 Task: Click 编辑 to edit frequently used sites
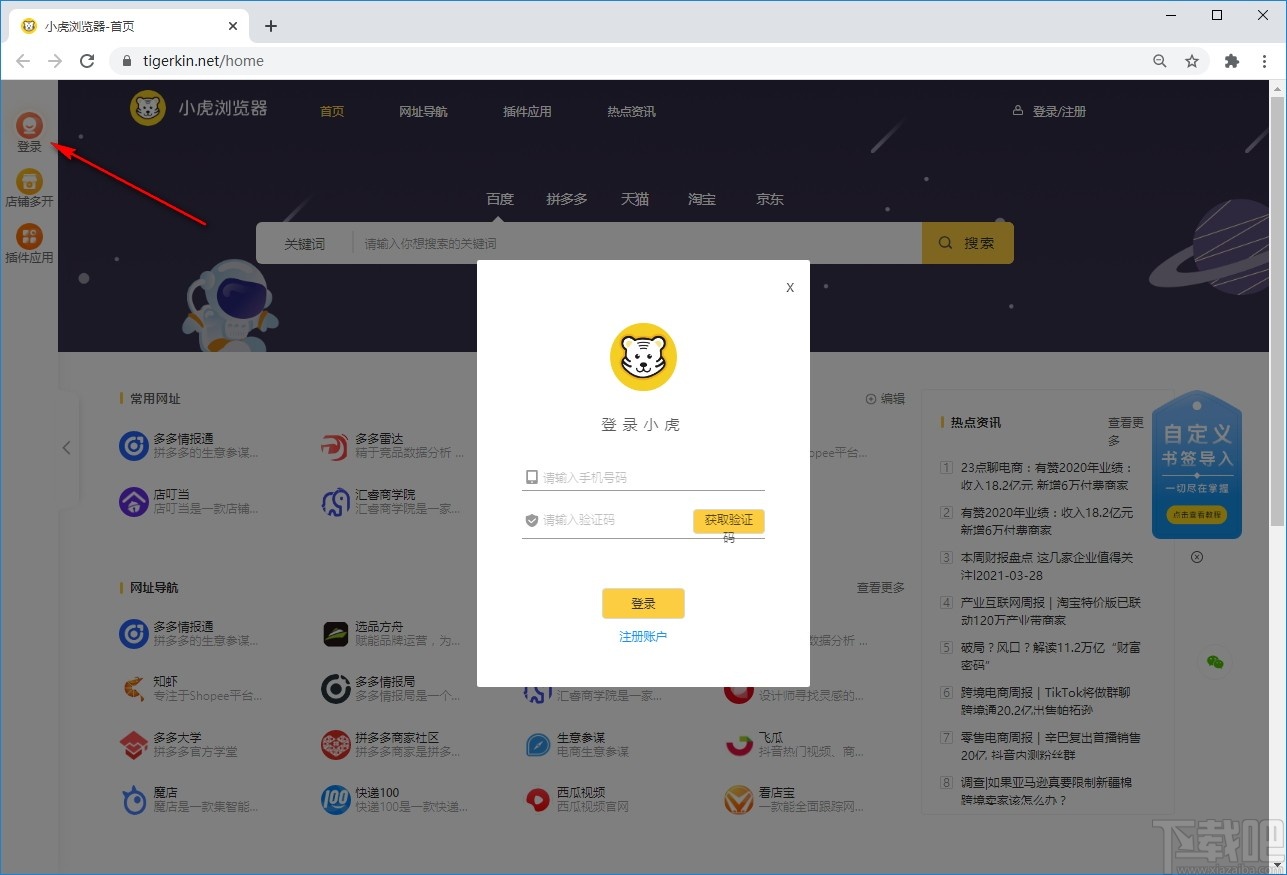click(885, 398)
